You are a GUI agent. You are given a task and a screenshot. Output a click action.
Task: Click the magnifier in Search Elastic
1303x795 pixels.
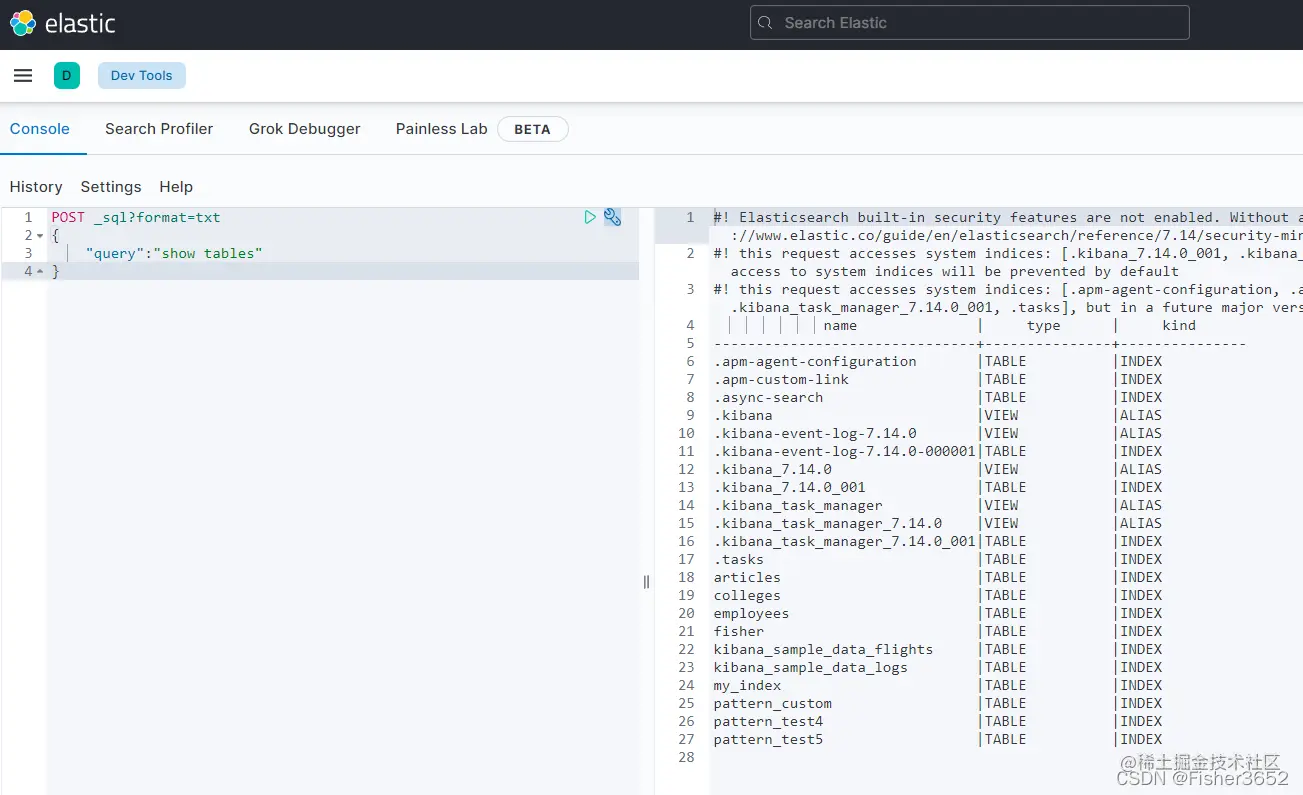coord(766,23)
